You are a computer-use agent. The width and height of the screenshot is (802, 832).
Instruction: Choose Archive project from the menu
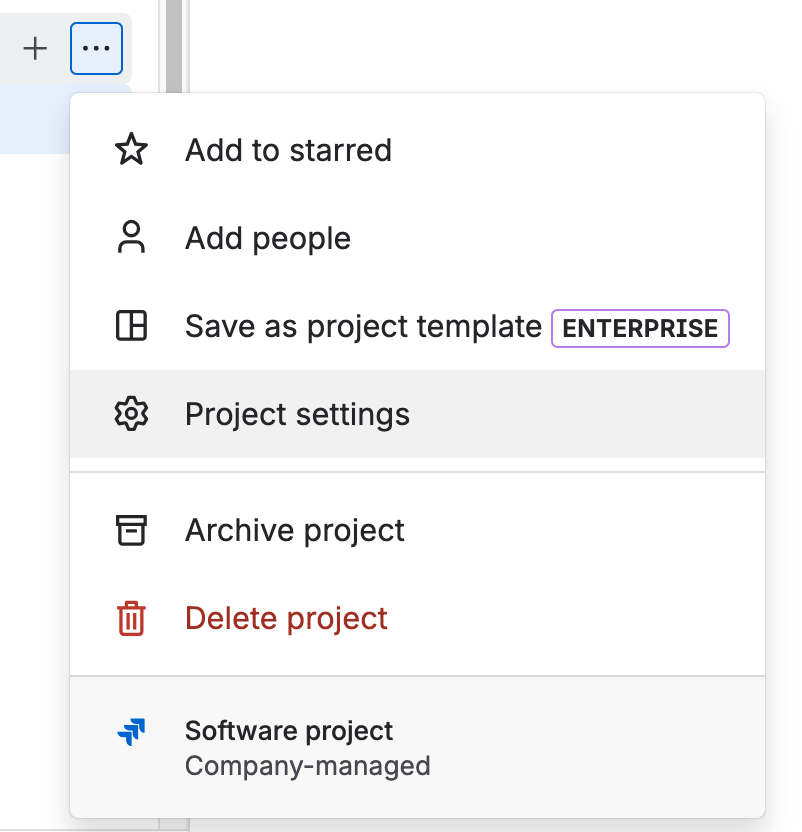pyautogui.click(x=294, y=529)
